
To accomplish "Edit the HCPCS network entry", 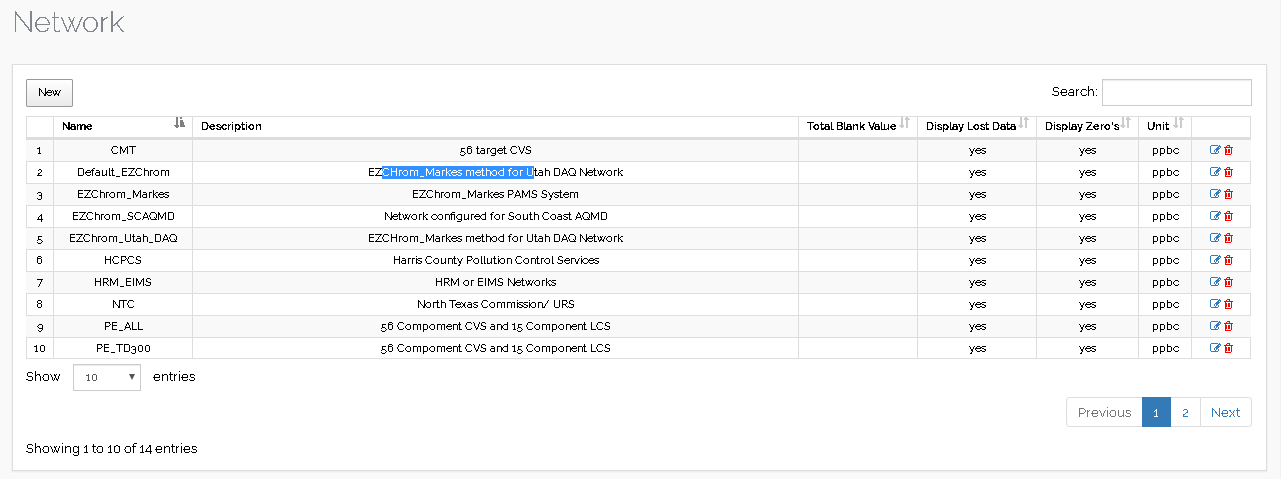I will 1215,260.
